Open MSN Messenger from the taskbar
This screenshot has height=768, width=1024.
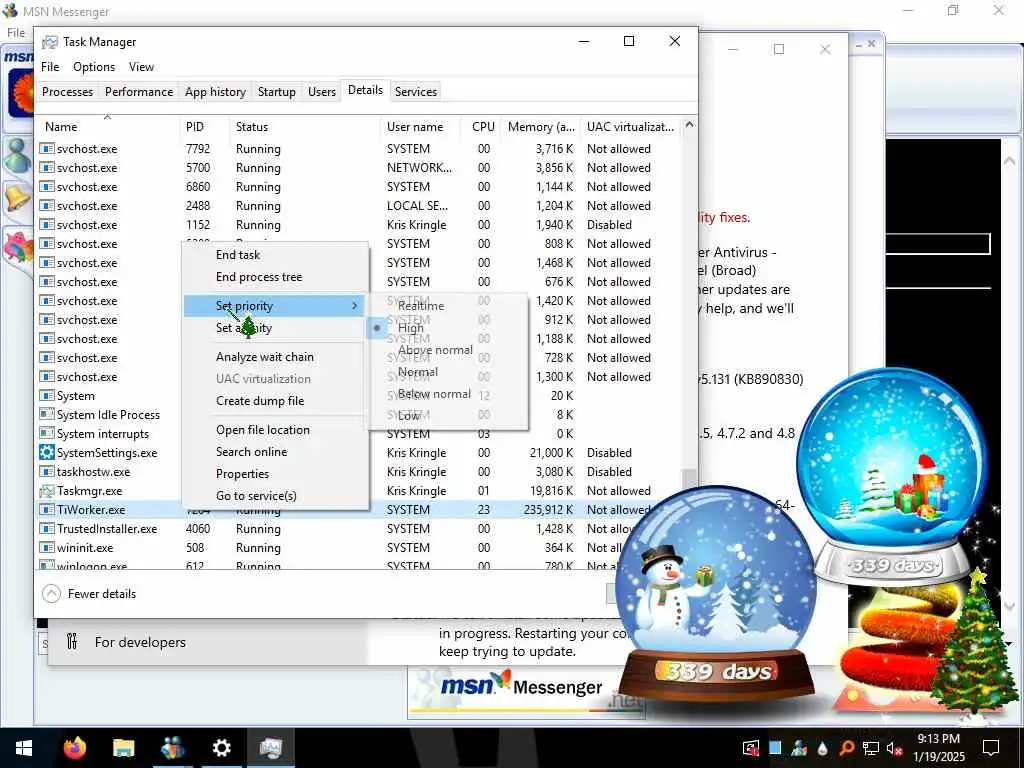[x=172, y=748]
